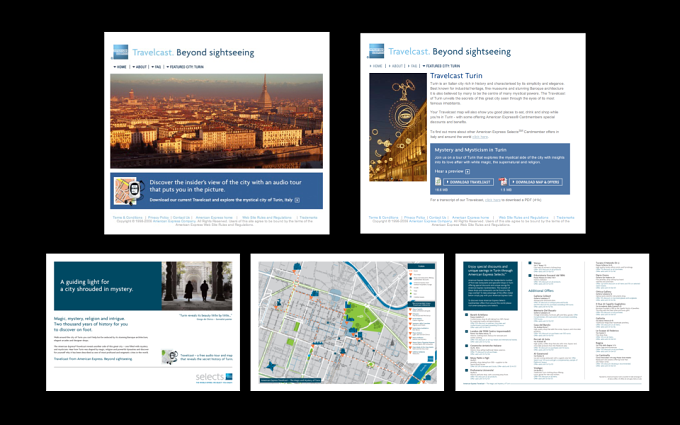This screenshot has width=680, height=425.
Task: Click the Download Map & Offers button
Action: 536,182
